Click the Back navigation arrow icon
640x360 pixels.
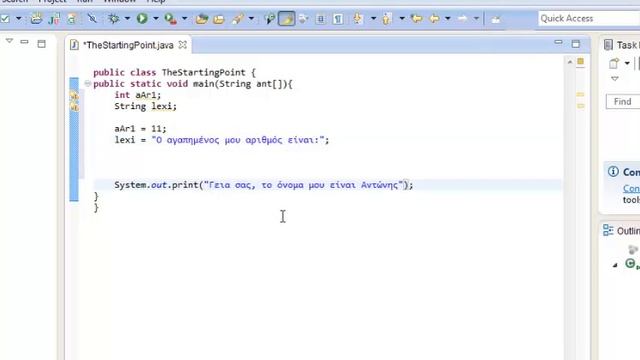coord(435,18)
